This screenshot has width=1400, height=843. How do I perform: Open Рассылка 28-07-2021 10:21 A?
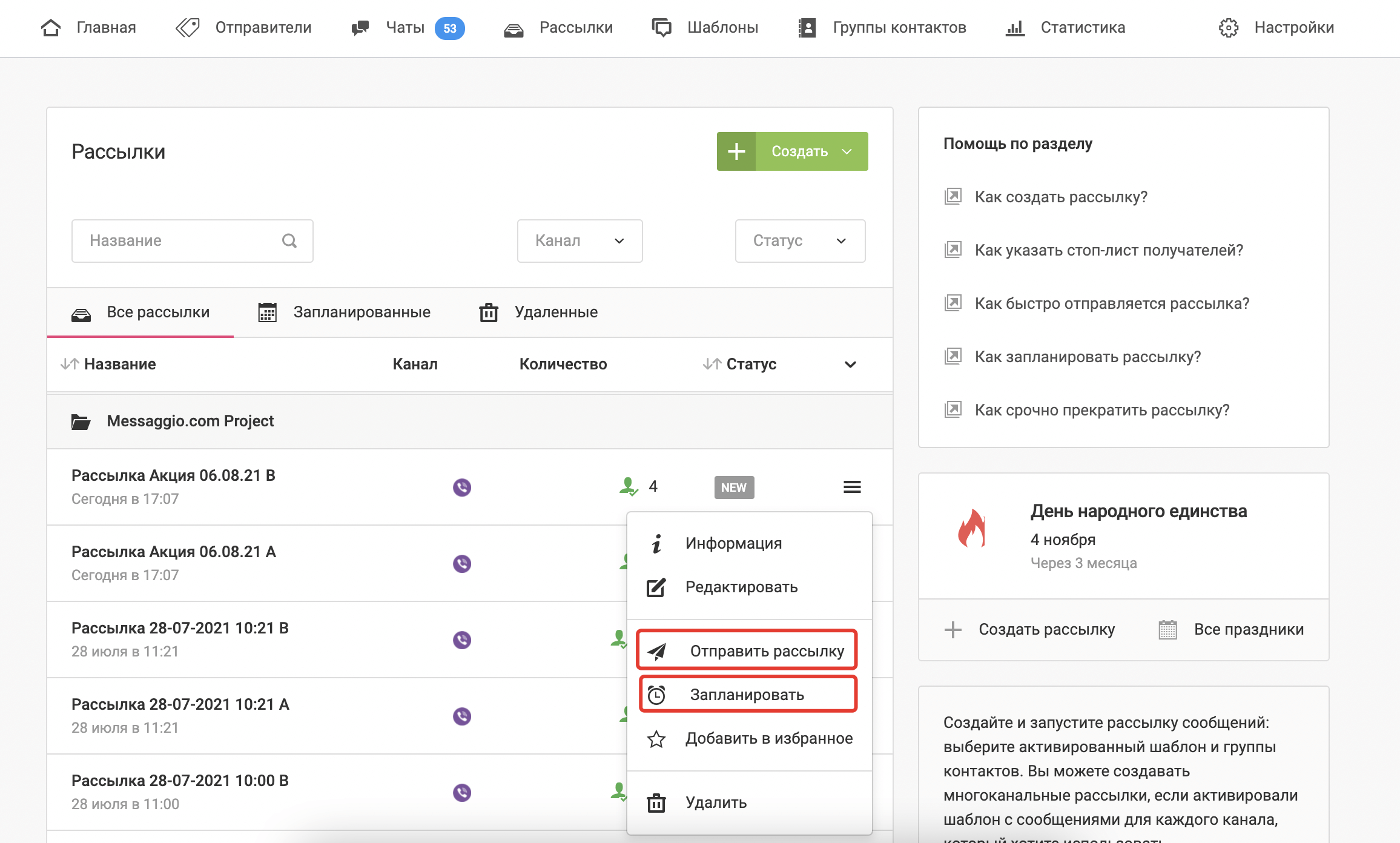180,704
